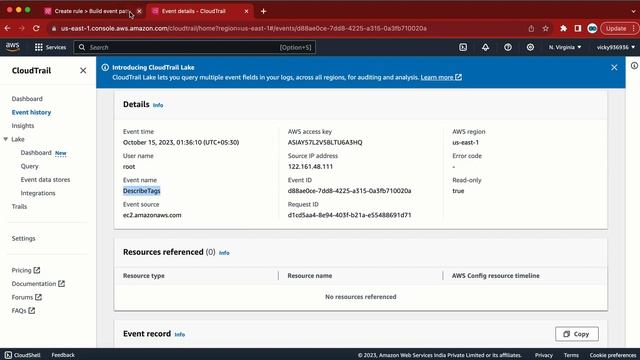Viewport: 640px width, 360px height.
Task: Toggle the browser side panel icon
Action: pos(578,28)
